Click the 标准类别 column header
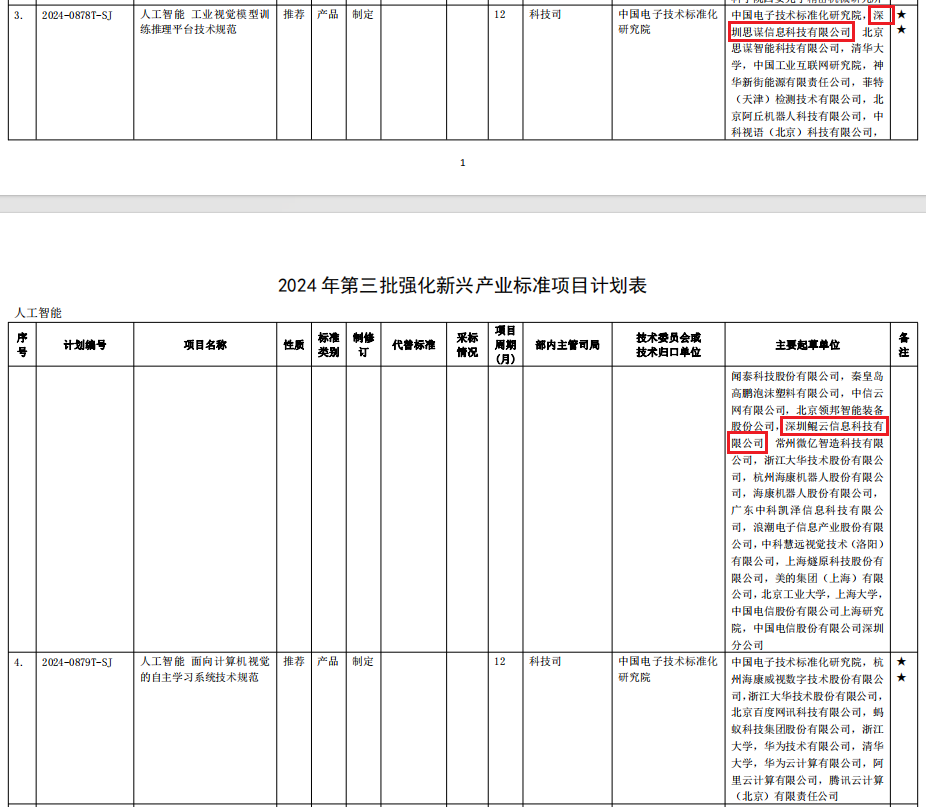The height and width of the screenshot is (807, 926). (x=328, y=344)
